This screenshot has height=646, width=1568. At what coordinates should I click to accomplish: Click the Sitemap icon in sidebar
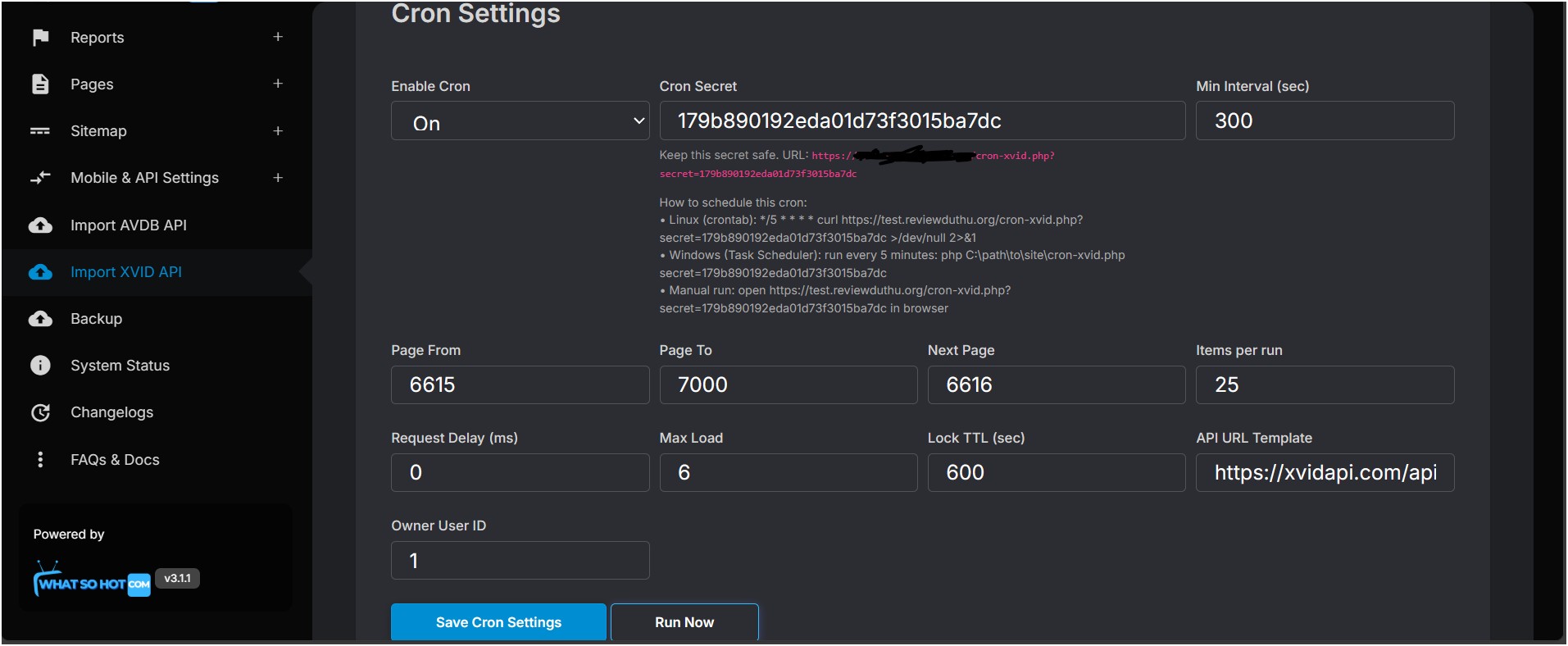click(x=40, y=131)
